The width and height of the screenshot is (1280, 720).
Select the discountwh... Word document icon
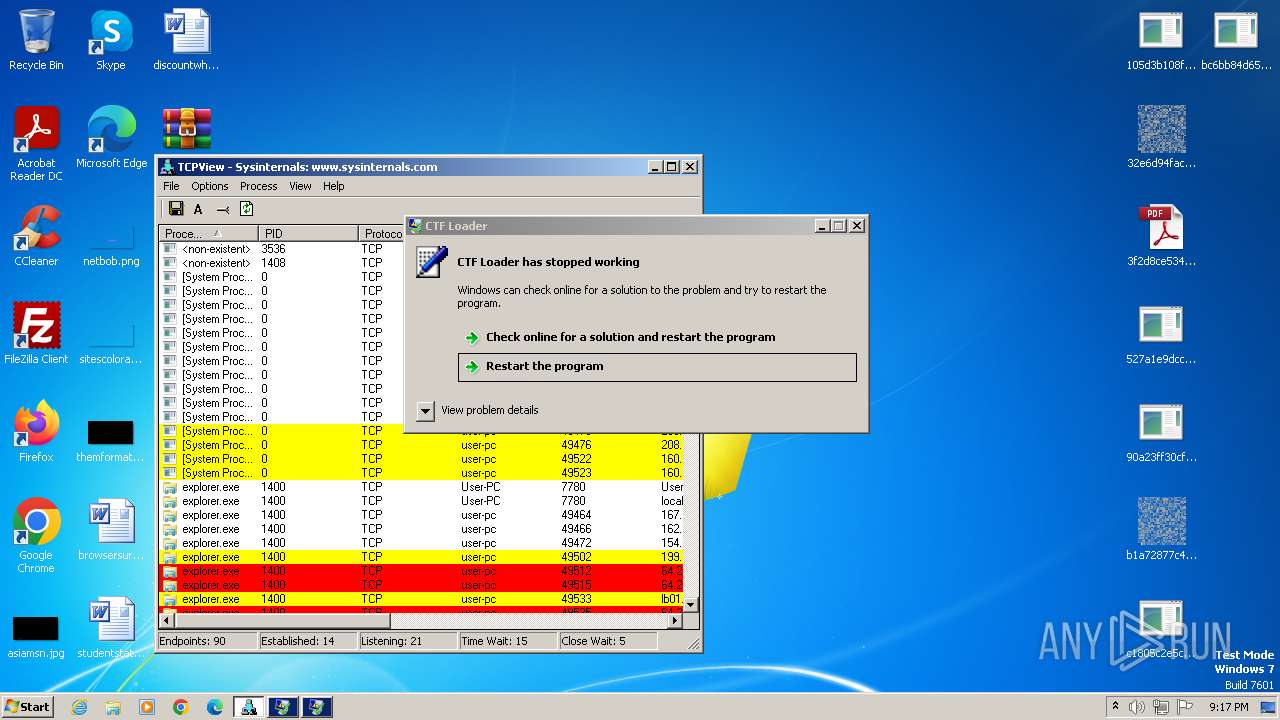186,41
